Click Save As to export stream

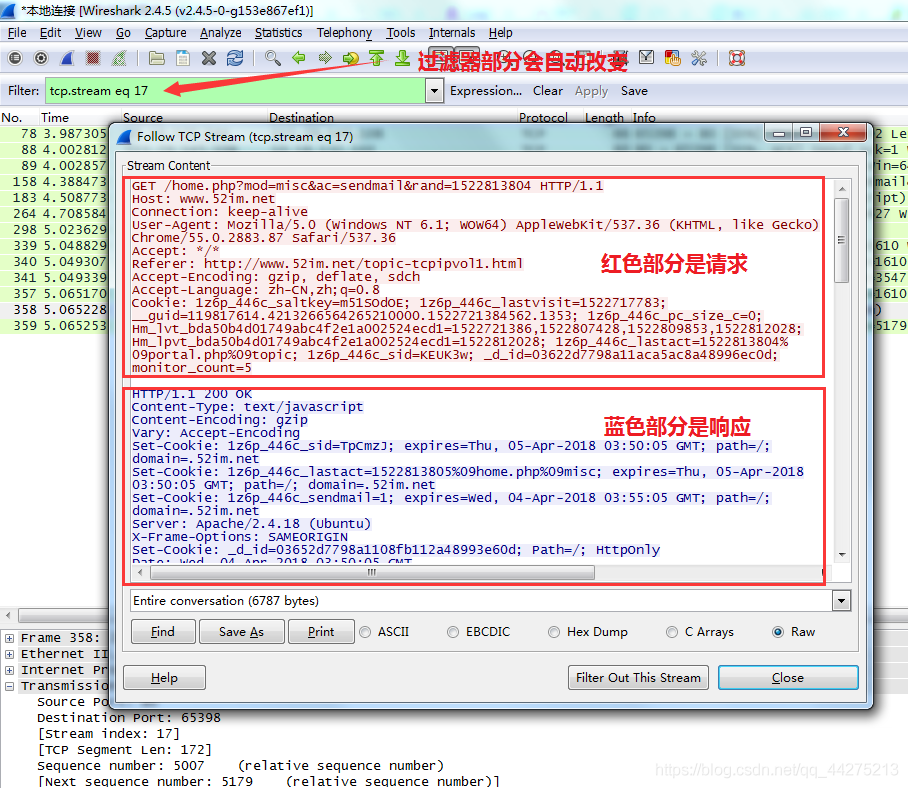(x=241, y=632)
